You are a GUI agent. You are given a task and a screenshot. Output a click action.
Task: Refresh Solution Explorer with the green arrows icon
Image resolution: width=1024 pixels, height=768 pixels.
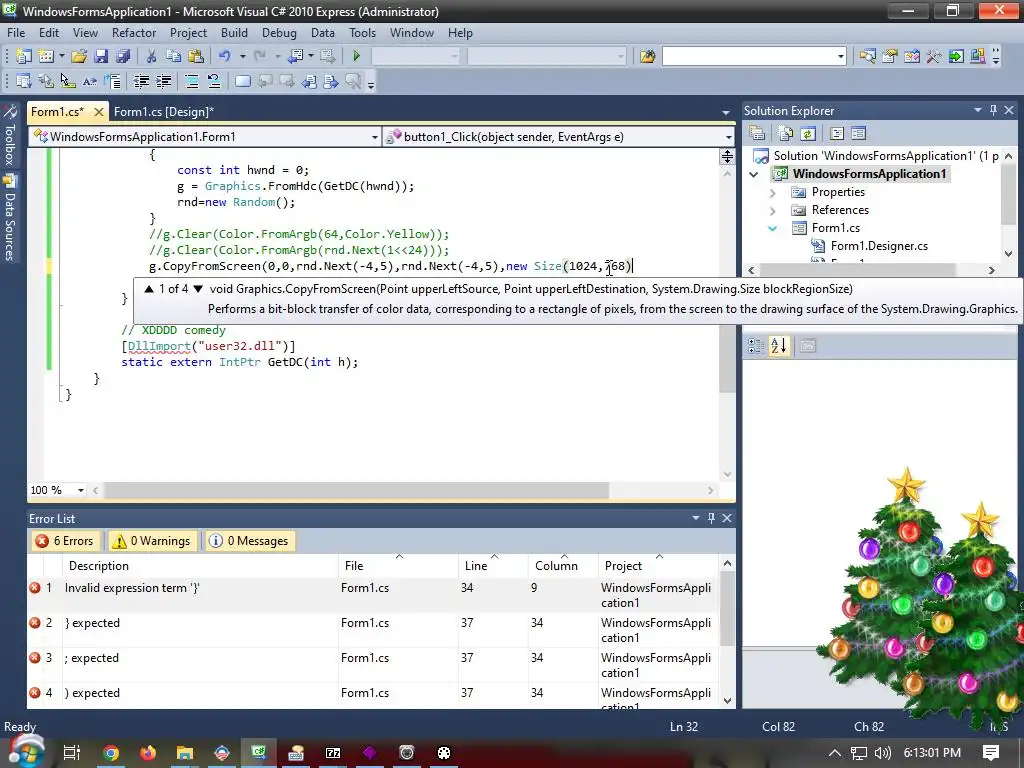(808, 134)
